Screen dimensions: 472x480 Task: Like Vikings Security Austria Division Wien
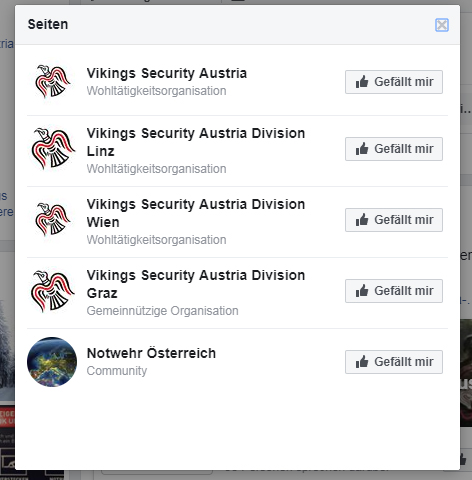click(x=394, y=220)
